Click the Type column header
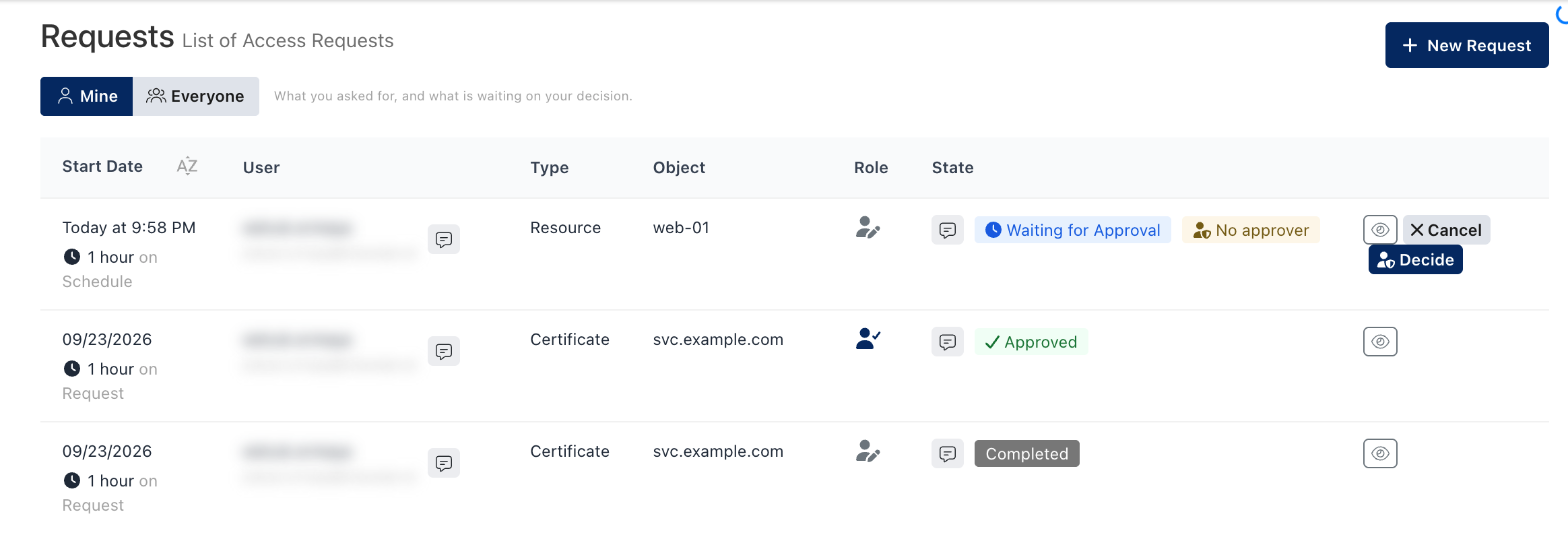The width and height of the screenshot is (1568, 539). (x=549, y=167)
